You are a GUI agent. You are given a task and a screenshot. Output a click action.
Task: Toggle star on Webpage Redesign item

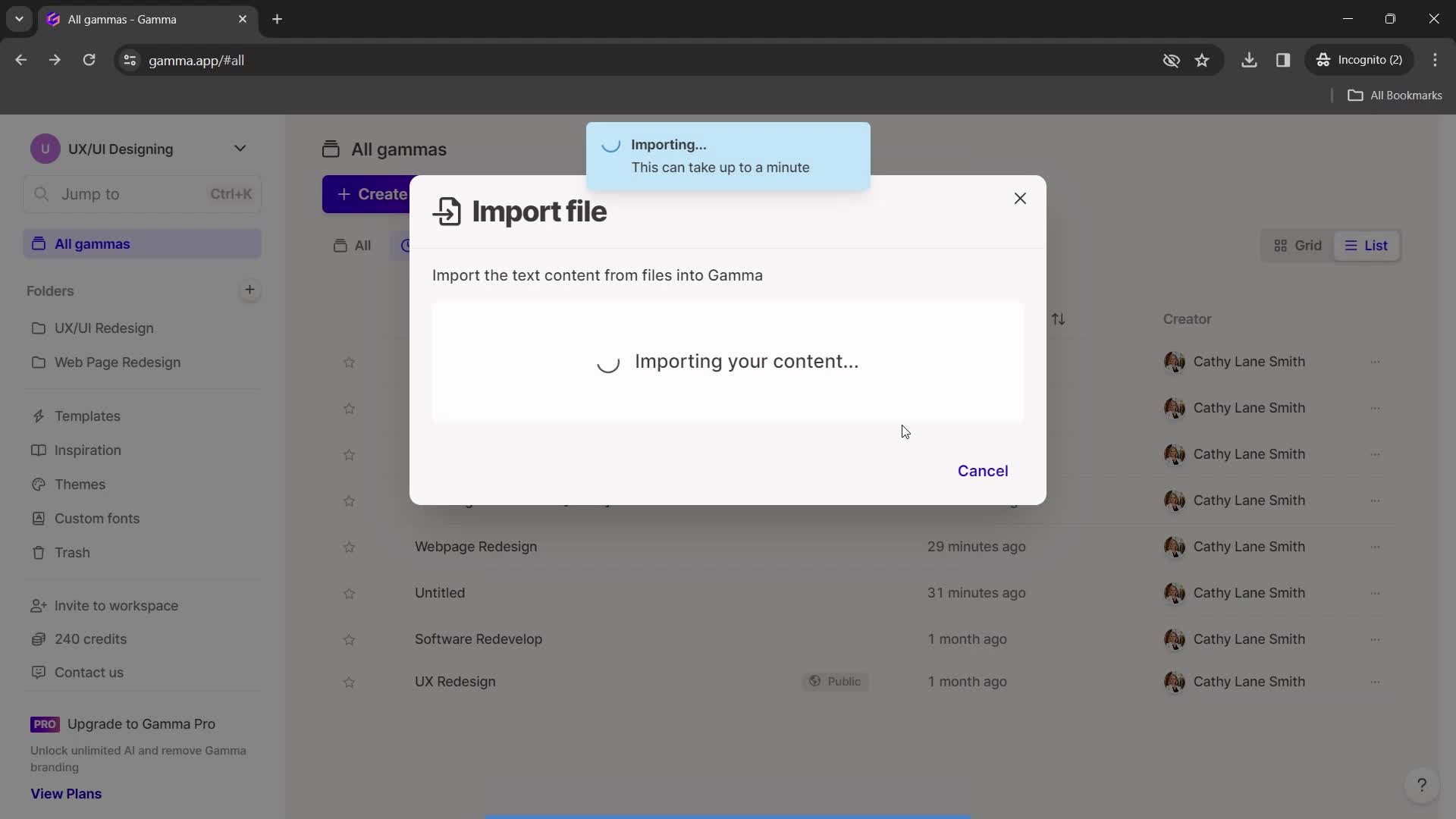click(x=349, y=547)
